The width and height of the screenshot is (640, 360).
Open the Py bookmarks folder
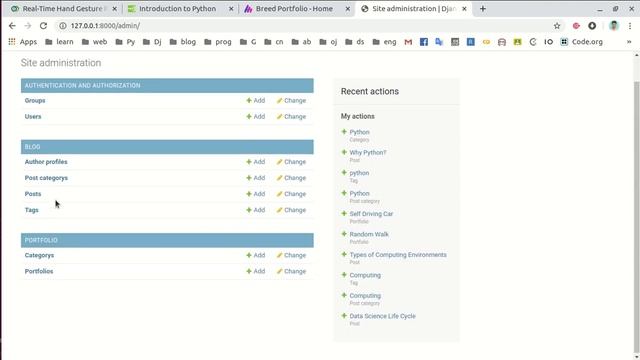[x=125, y=42]
